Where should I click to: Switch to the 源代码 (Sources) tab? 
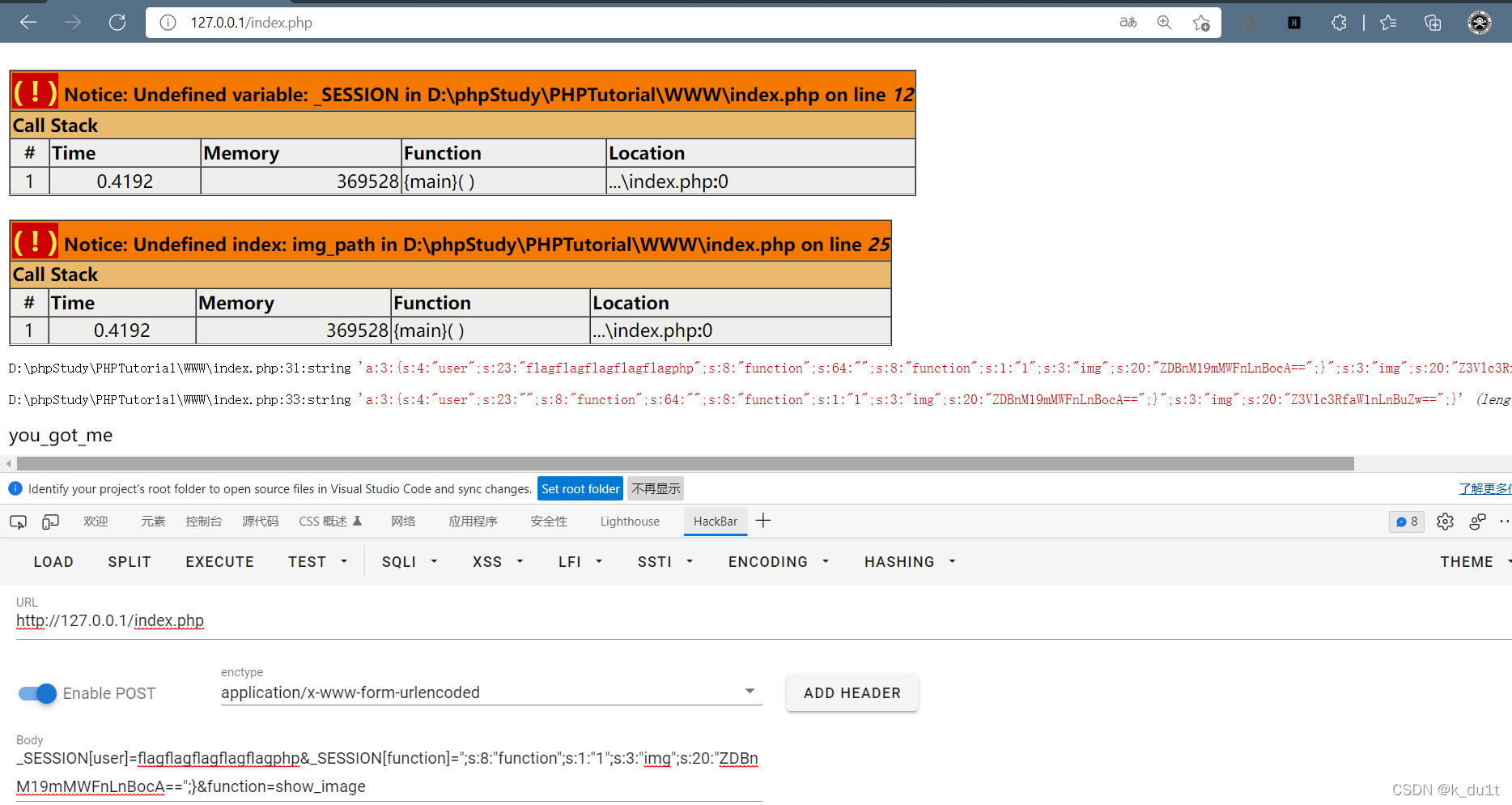260,522
